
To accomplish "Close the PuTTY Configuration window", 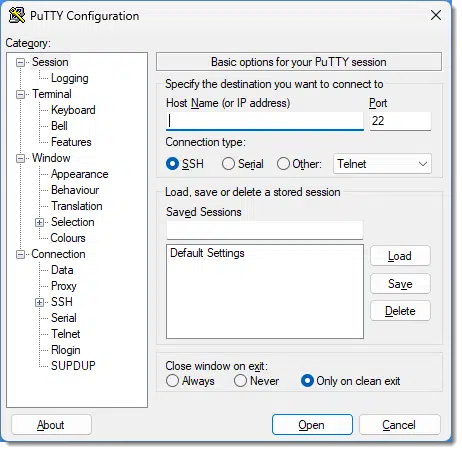I will point(436,15).
